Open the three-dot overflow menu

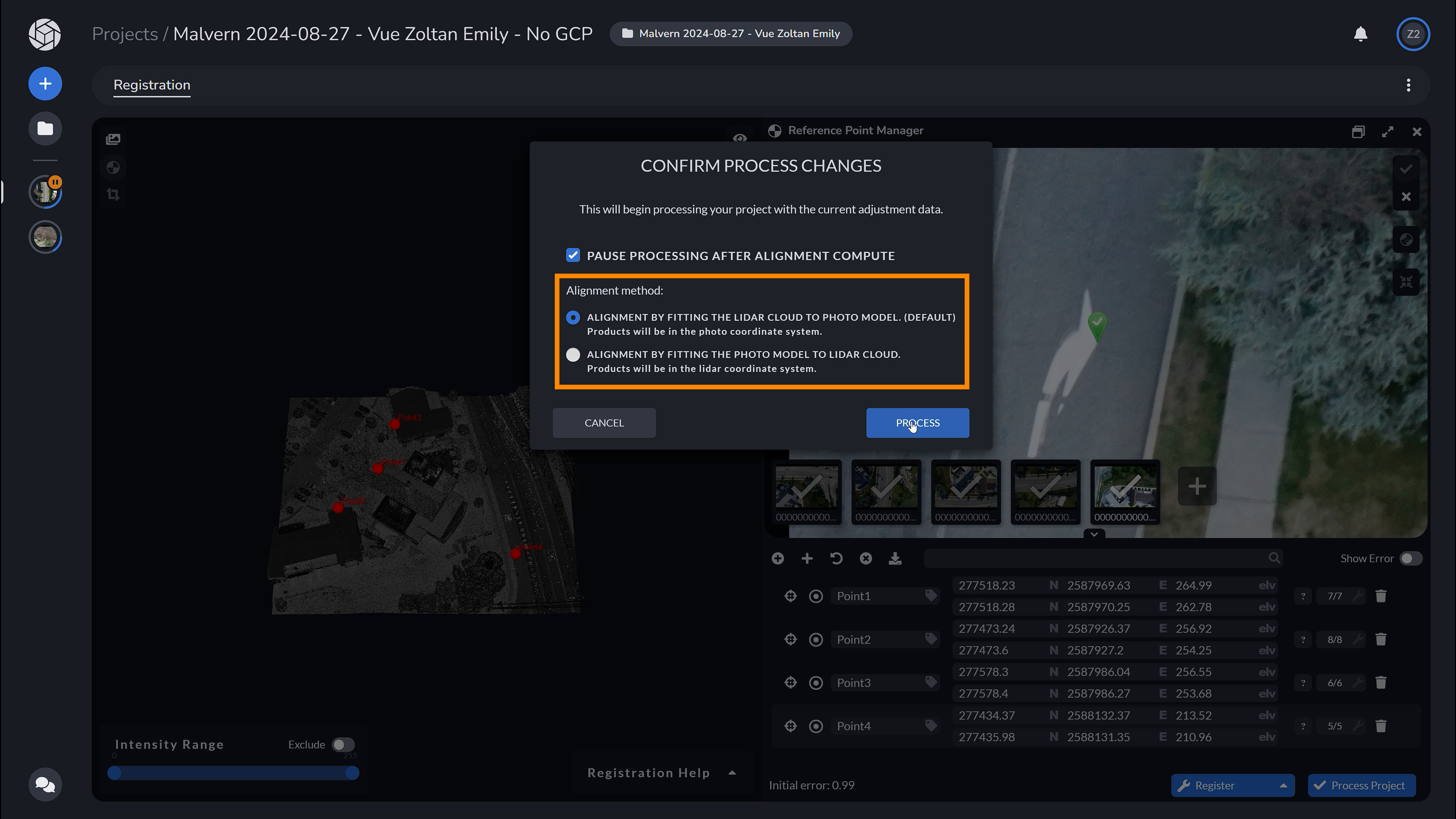(x=1408, y=85)
